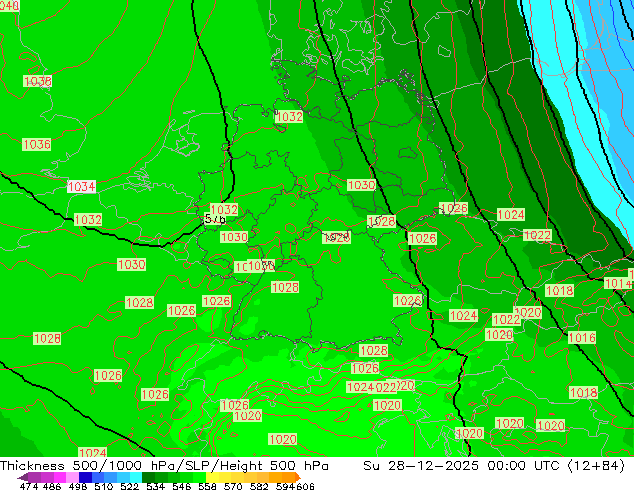Pick the dark blue legend swatch

85,477
